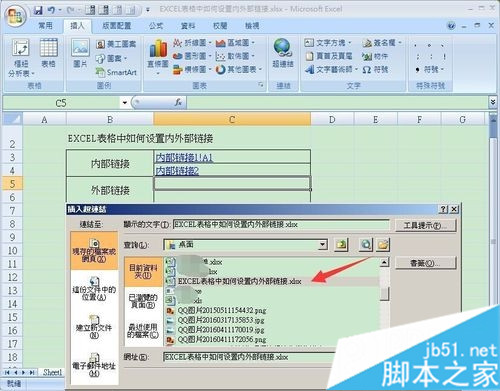
Task: Open the Pie chart (圓形圖) dropdown
Action: click(x=192, y=56)
